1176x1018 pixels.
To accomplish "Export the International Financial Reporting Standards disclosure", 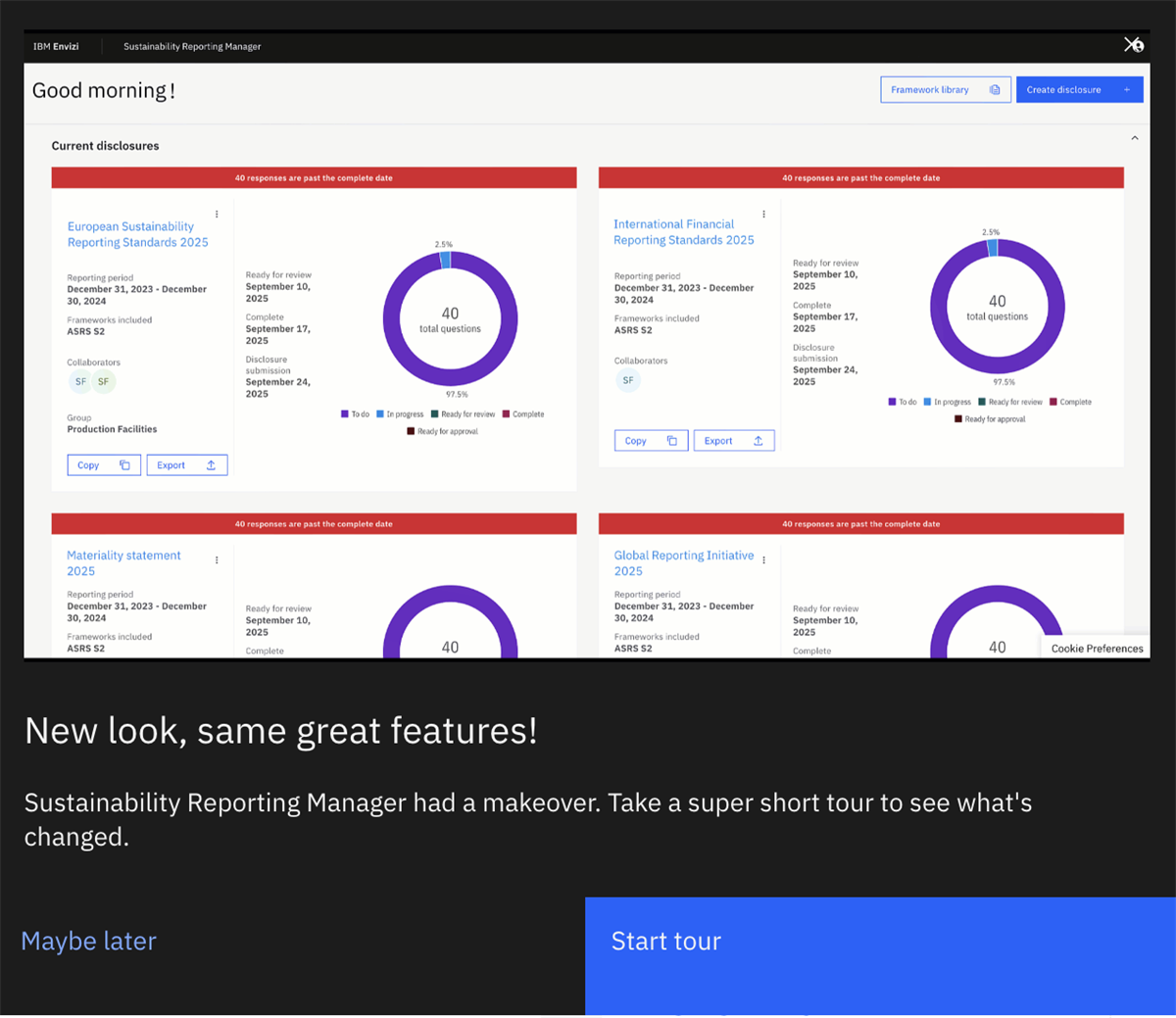I will (734, 441).
